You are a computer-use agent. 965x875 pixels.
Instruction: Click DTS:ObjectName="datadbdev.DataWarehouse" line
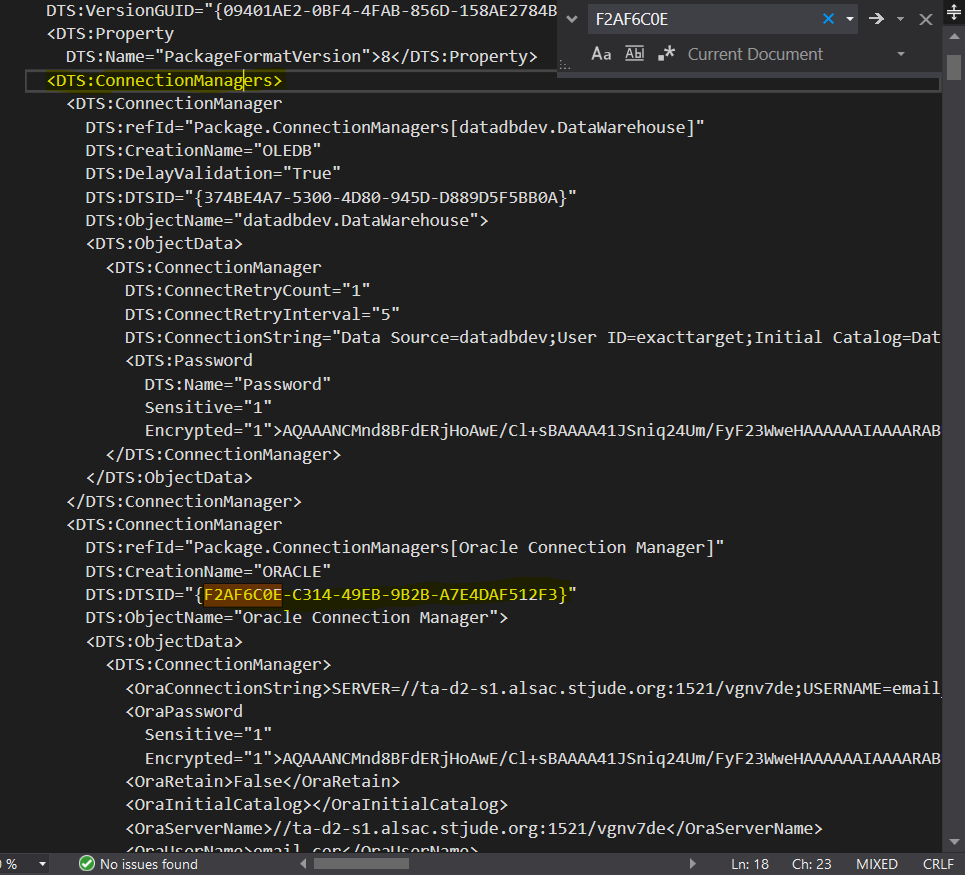tap(287, 220)
